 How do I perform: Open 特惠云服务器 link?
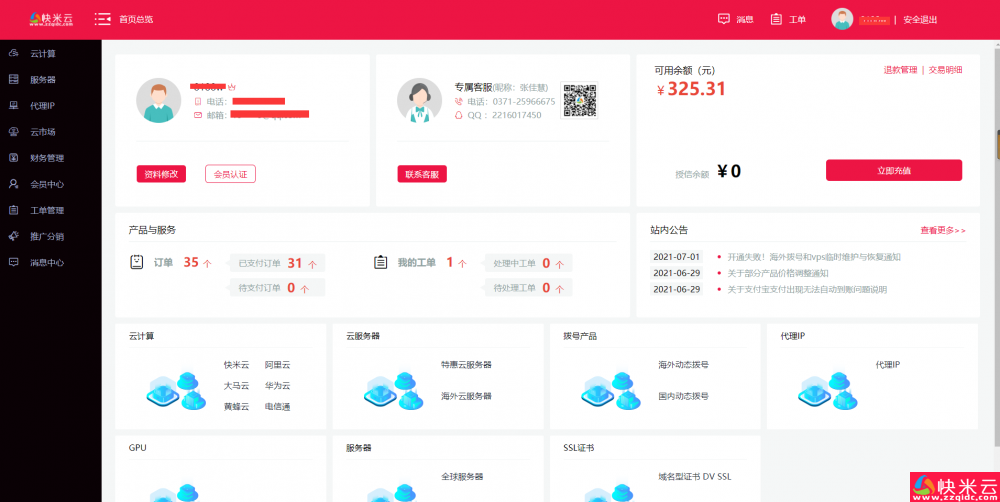point(466,365)
